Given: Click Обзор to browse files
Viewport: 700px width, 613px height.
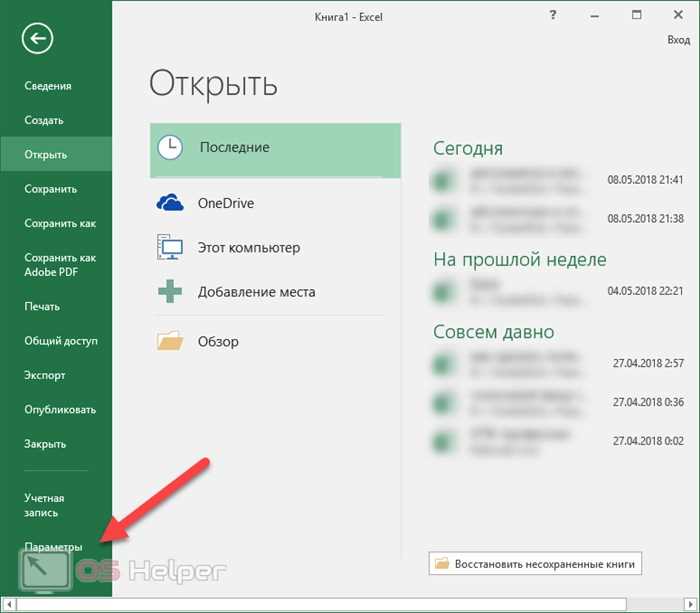Looking at the screenshot, I should (x=275, y=341).
